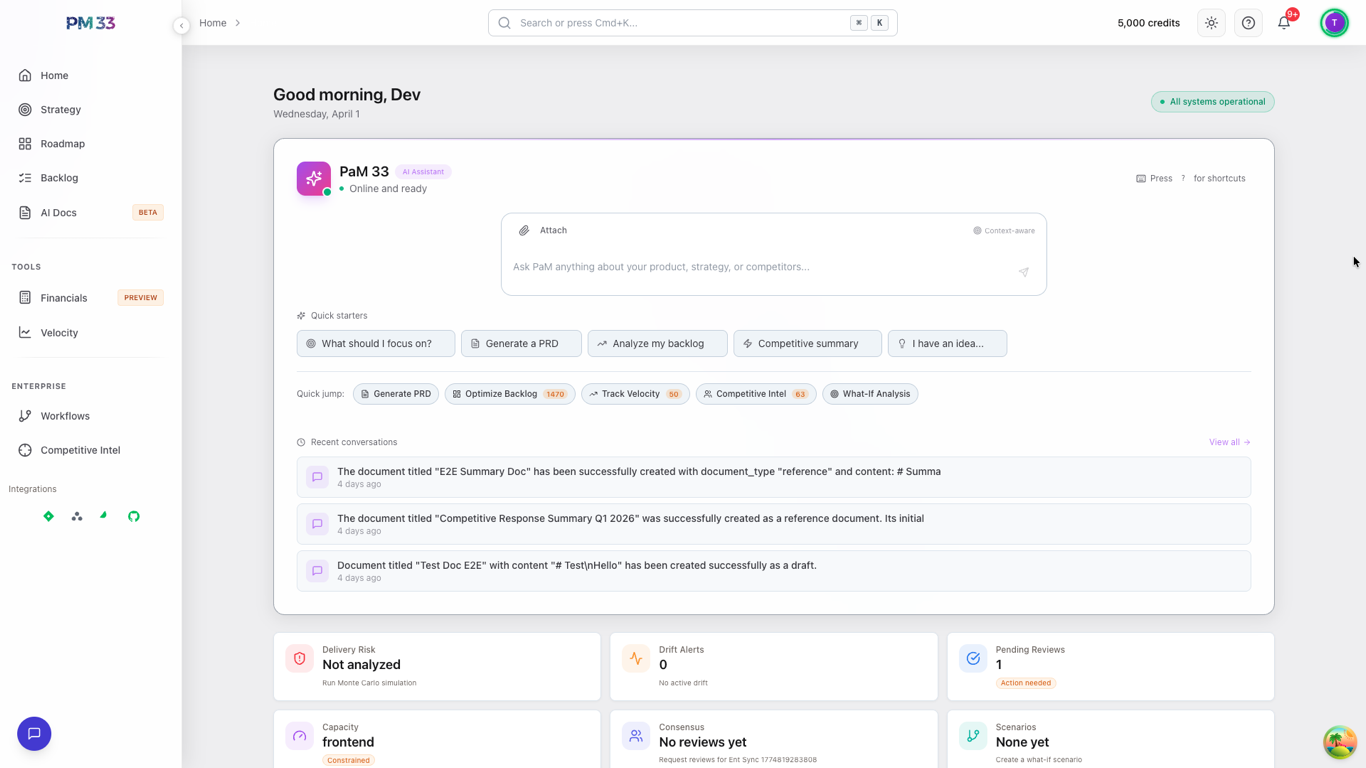Open Roadmap in the sidebar
Screen dimensions: 1366x768
point(62,144)
